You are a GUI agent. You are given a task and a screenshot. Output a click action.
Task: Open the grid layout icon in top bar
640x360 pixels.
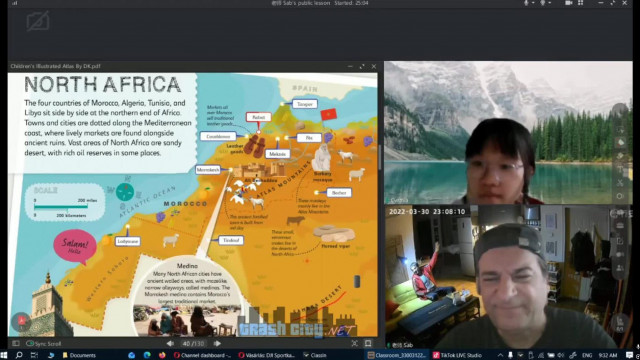(580, 3)
